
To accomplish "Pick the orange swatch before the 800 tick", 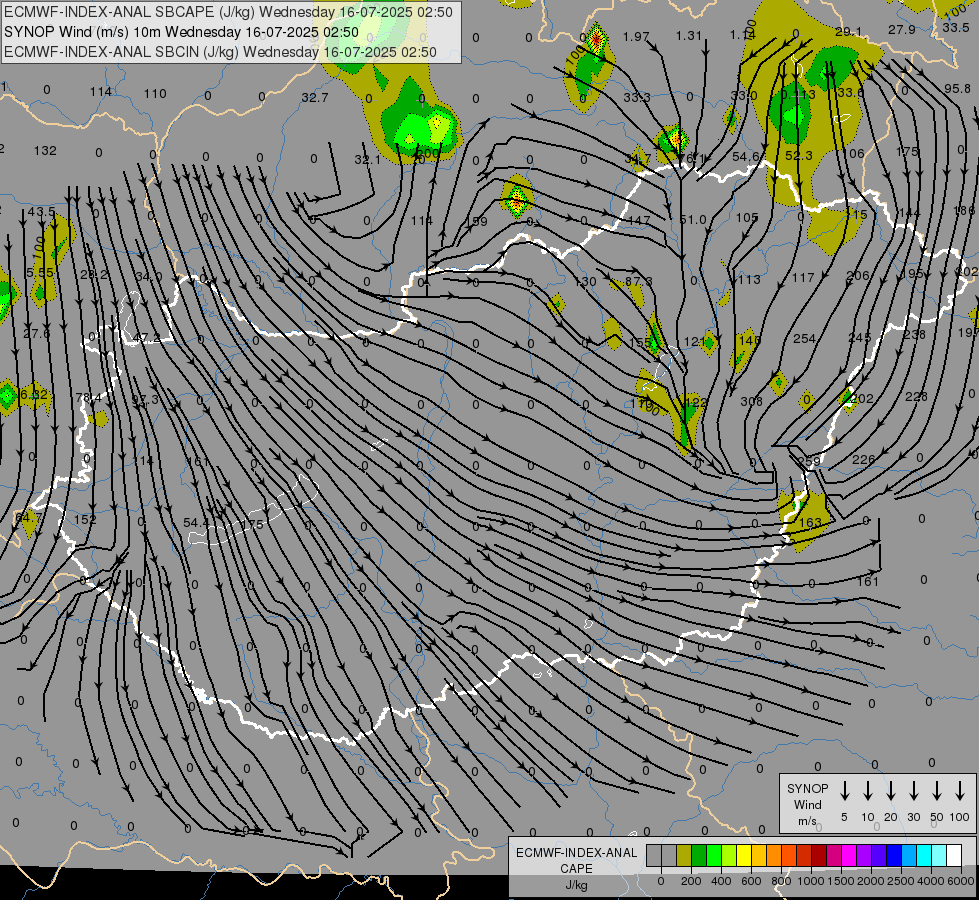I will (774, 856).
